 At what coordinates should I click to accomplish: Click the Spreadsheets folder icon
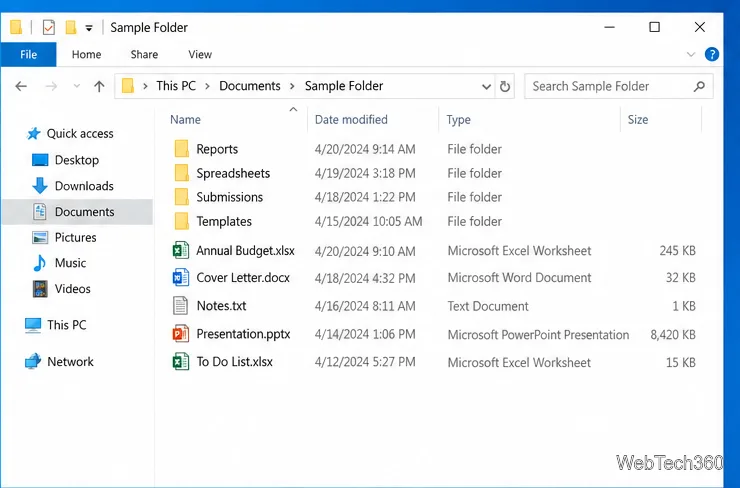pyautogui.click(x=182, y=173)
